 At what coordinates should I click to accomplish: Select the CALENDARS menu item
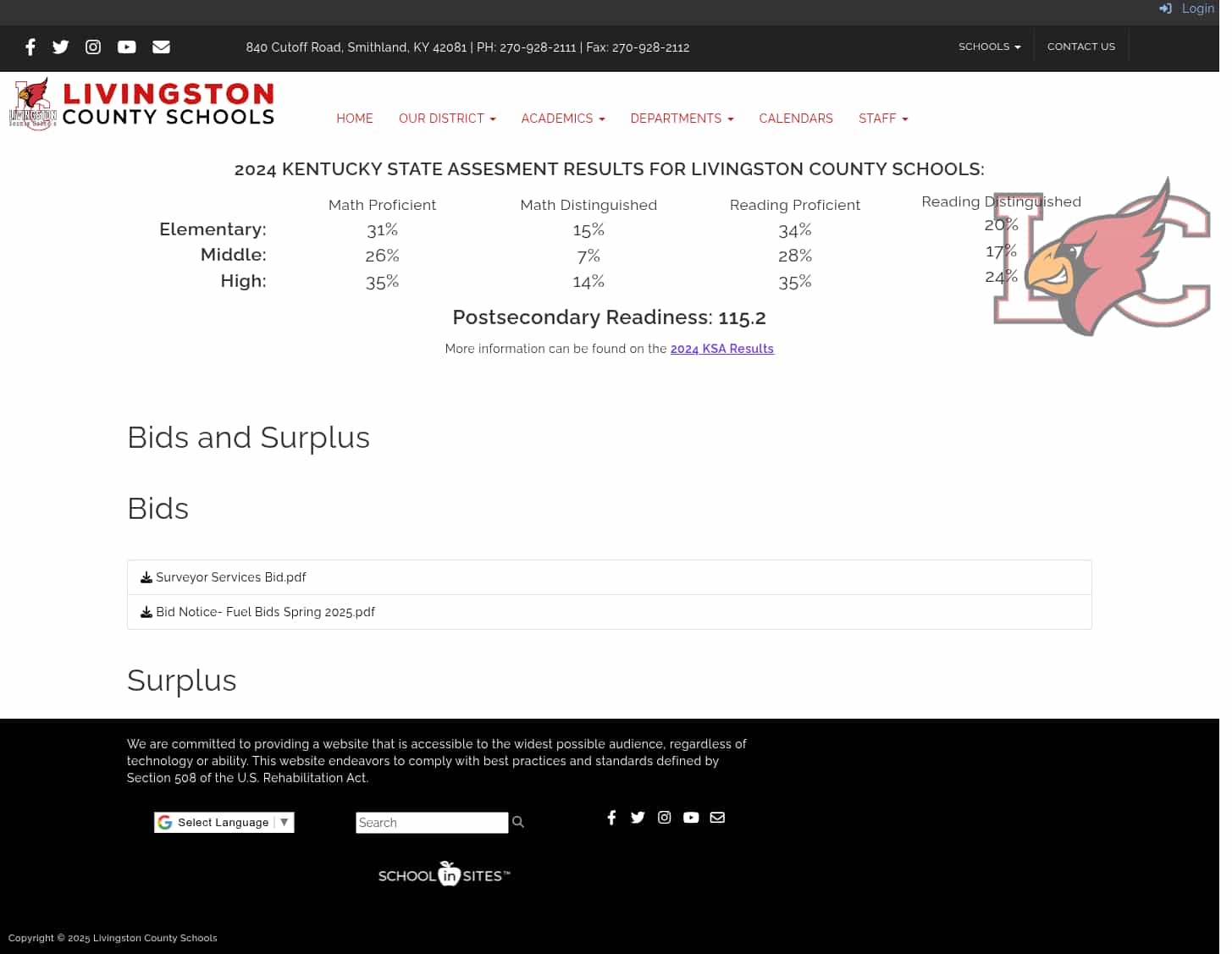795,119
